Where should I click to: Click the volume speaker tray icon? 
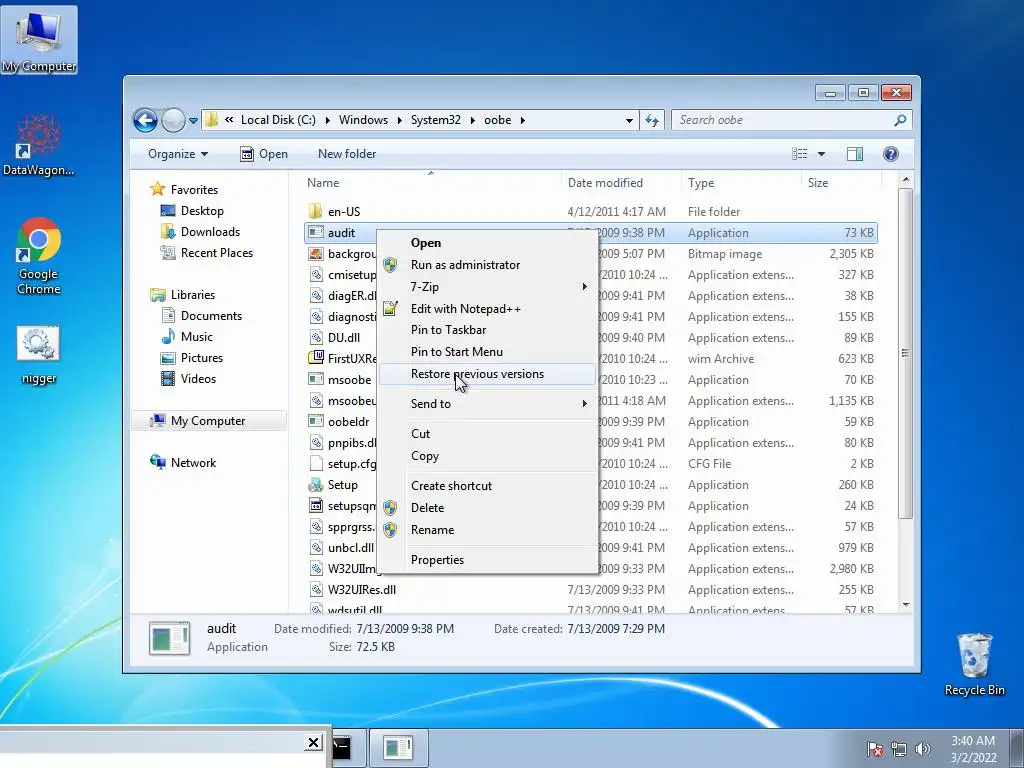click(x=923, y=749)
